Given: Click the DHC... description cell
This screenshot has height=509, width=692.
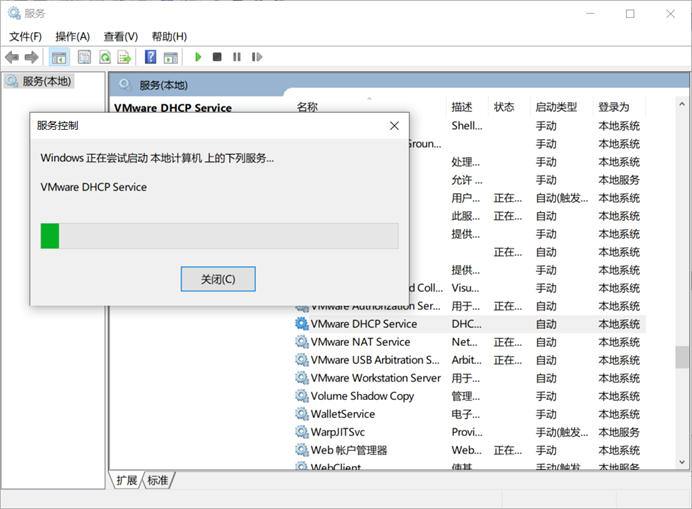Looking at the screenshot, I should [466, 324].
